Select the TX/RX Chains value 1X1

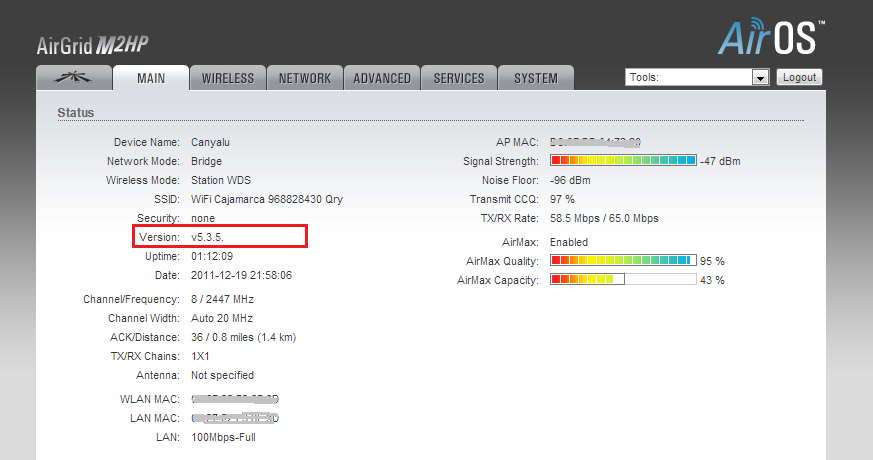[200, 356]
